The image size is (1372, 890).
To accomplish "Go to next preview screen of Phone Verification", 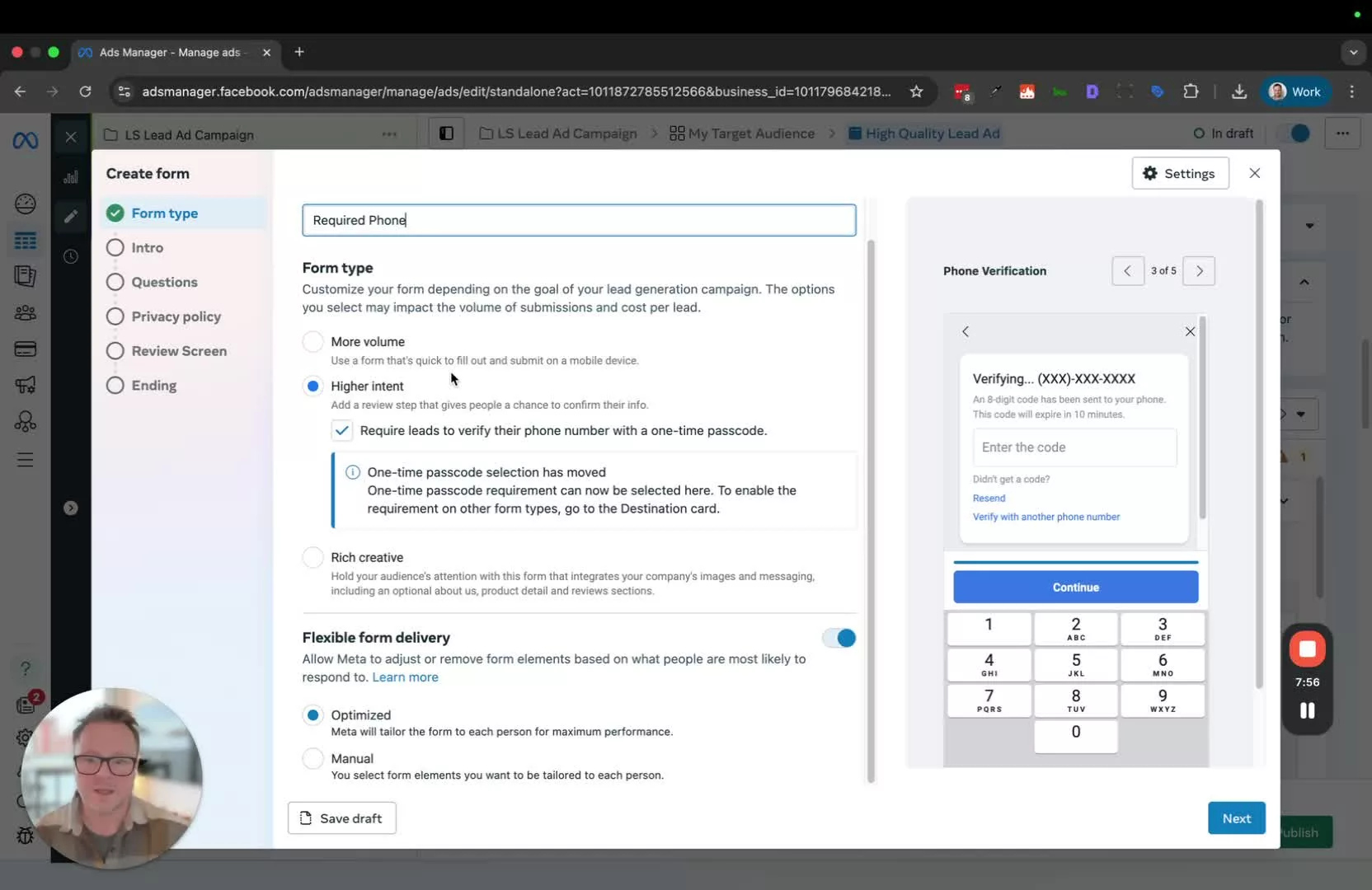I will tap(1200, 270).
